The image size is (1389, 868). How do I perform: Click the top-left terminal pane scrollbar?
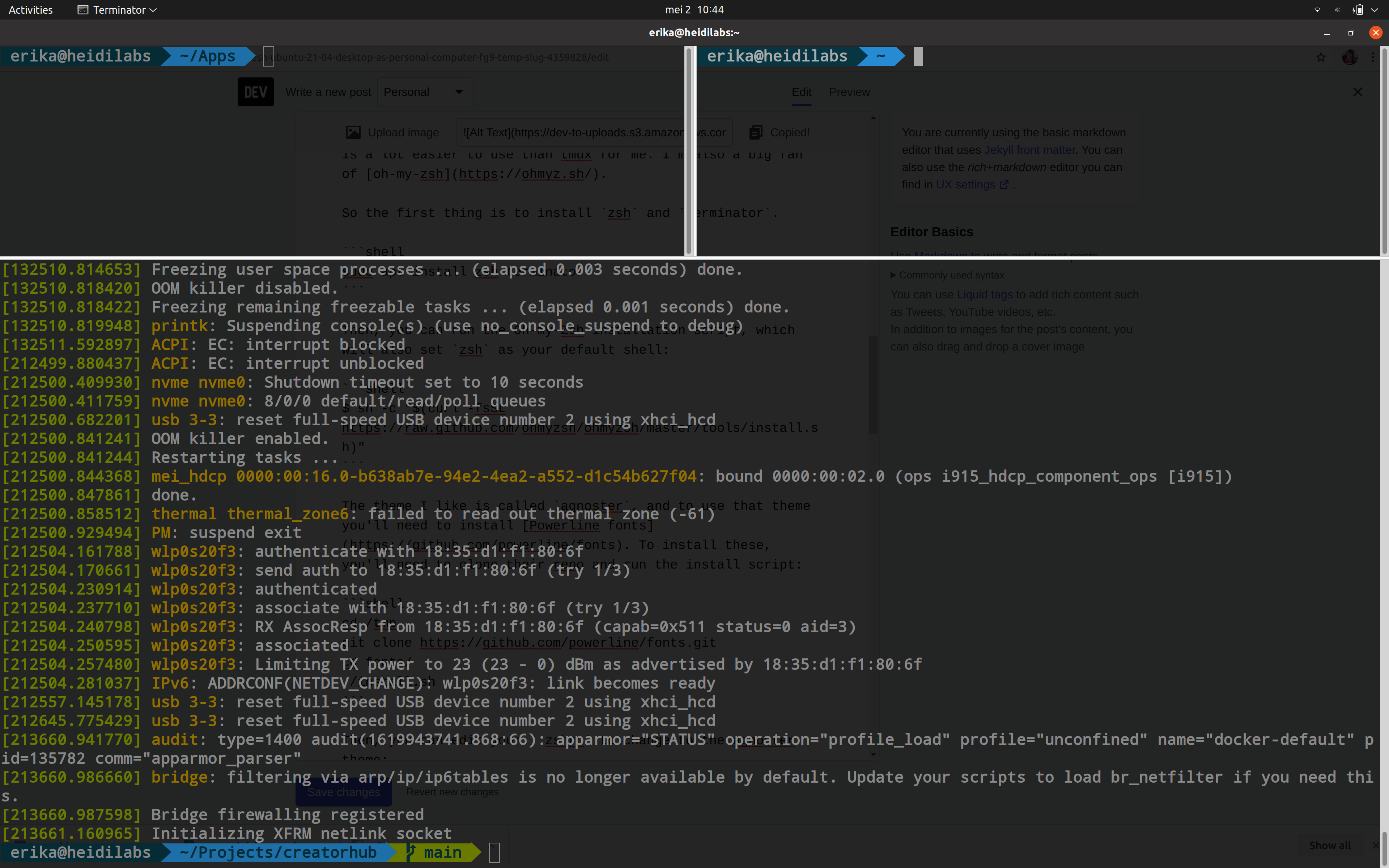tap(689, 151)
